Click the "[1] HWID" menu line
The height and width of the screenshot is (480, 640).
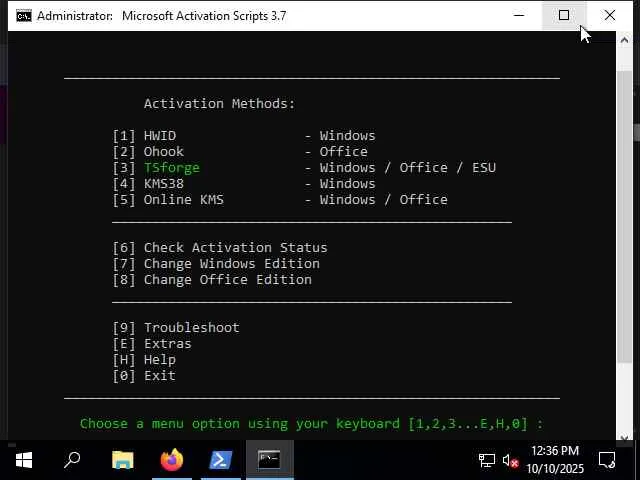click(x=244, y=136)
